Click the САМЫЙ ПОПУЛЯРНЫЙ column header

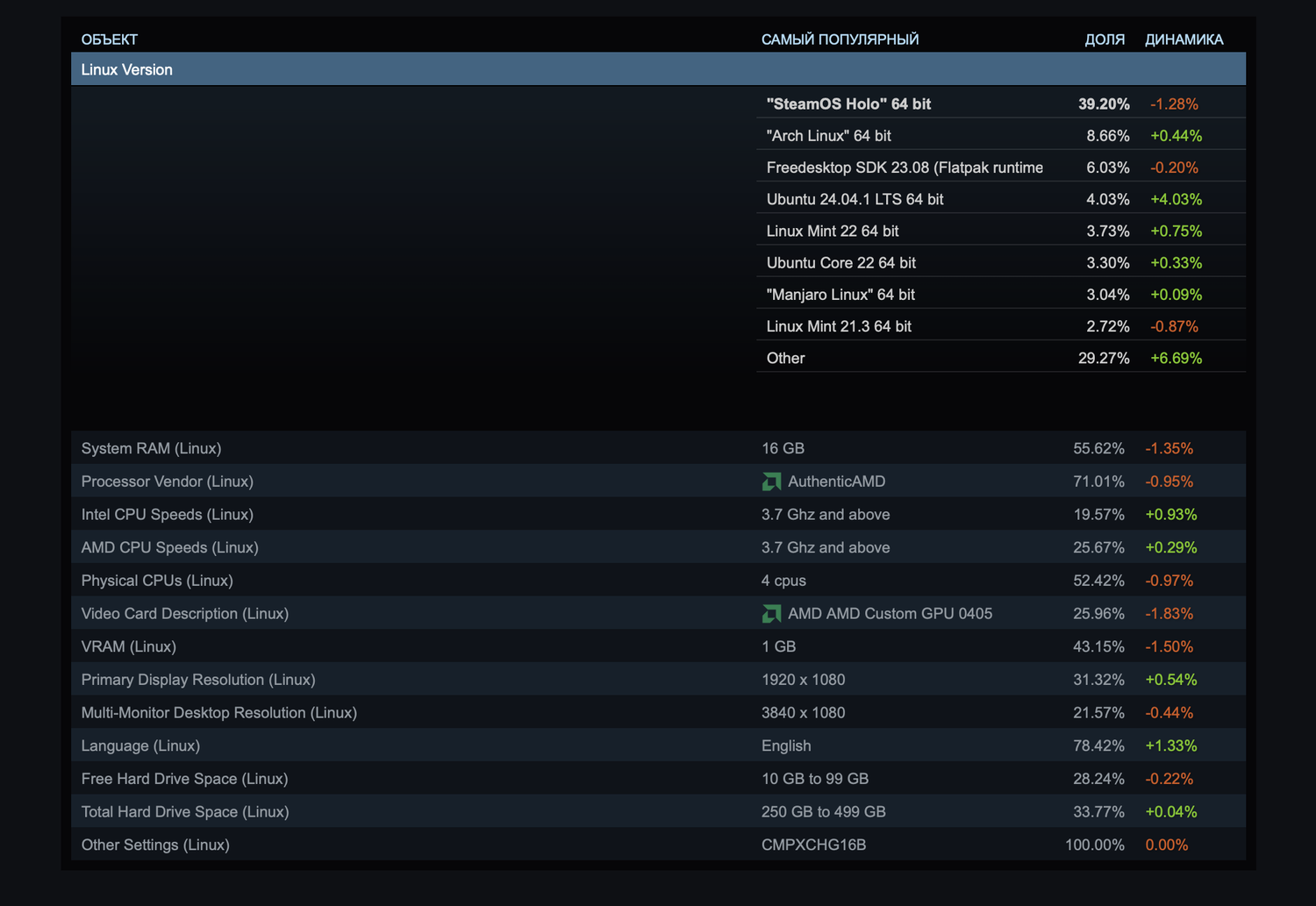click(840, 39)
